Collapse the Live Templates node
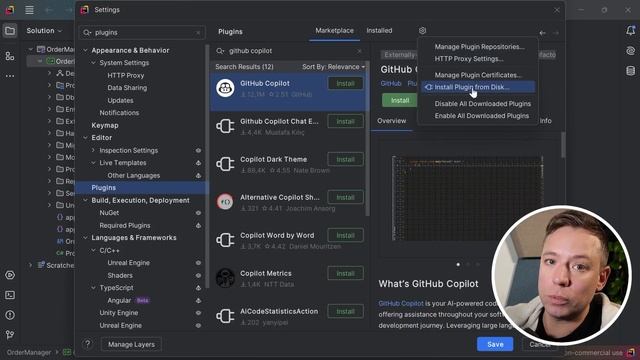 93,163
